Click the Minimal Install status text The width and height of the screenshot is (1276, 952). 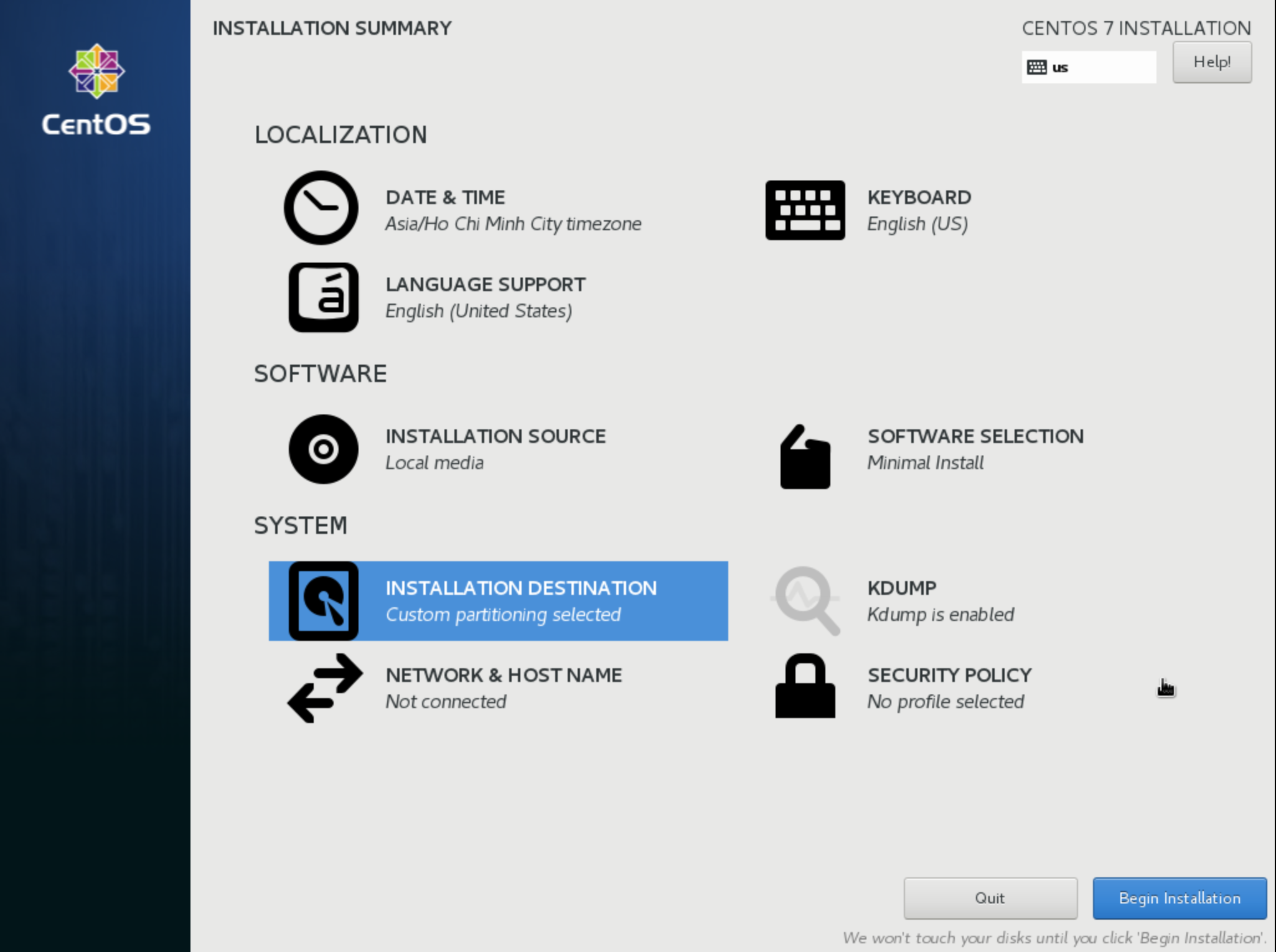click(x=925, y=463)
